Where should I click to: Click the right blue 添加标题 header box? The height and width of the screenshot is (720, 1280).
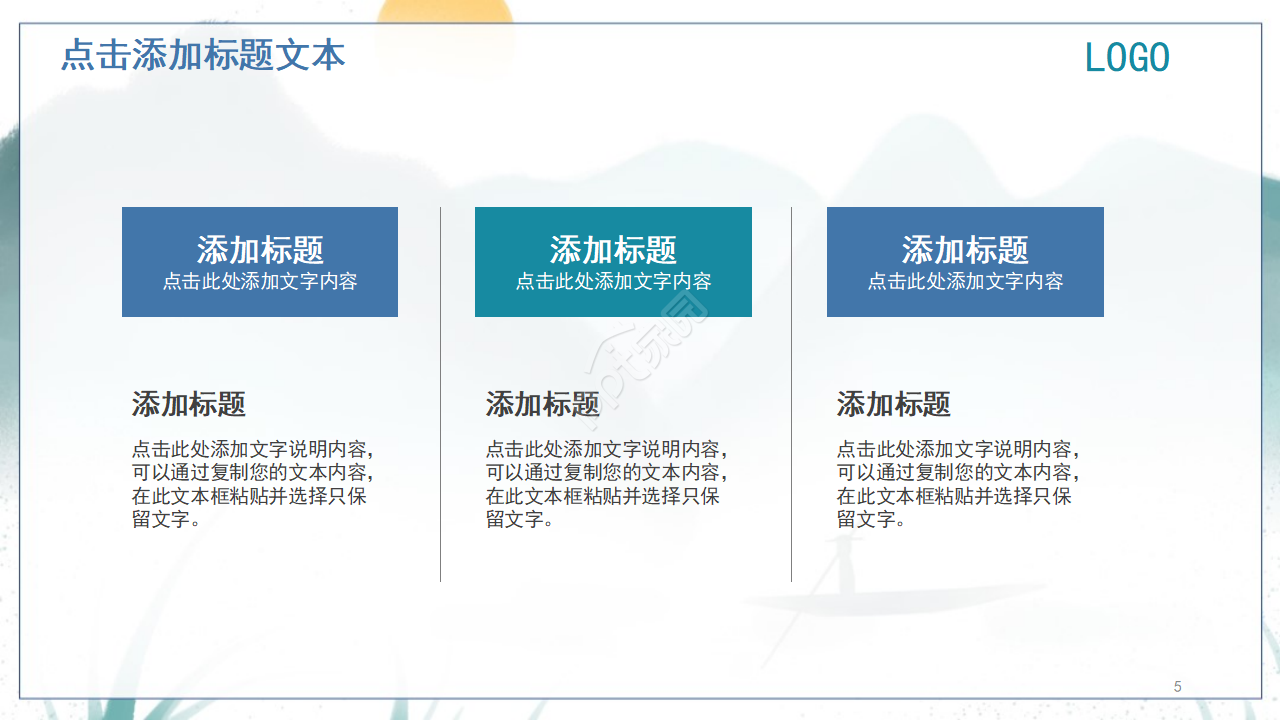(965, 261)
